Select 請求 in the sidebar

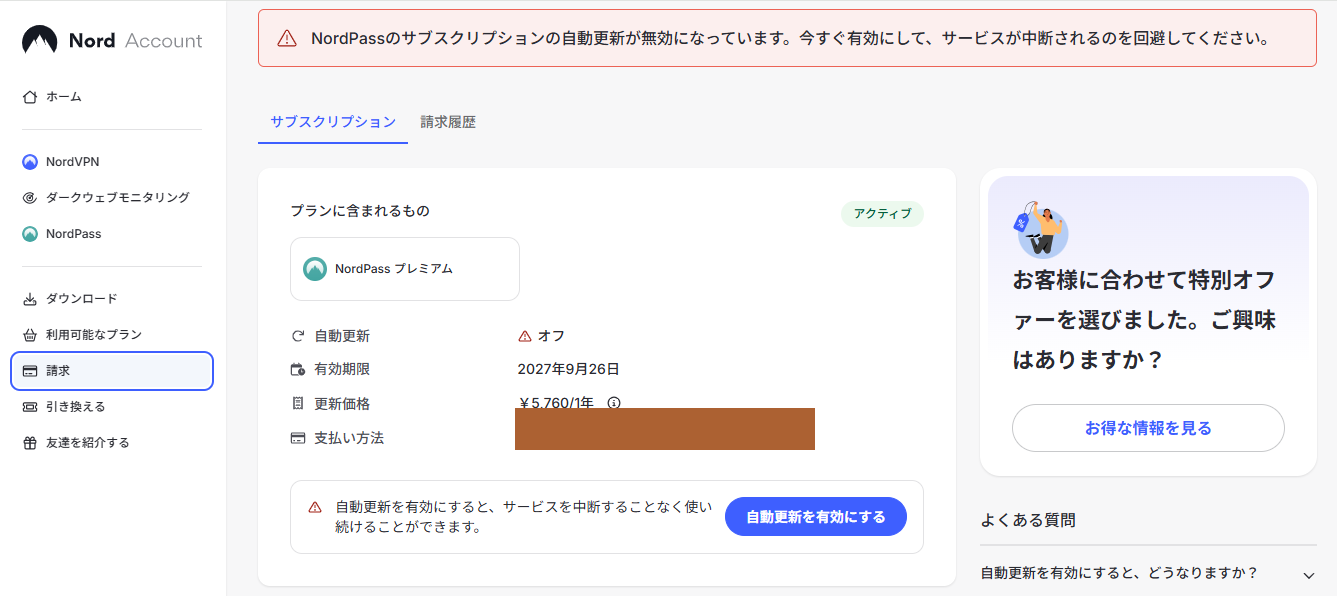point(112,371)
